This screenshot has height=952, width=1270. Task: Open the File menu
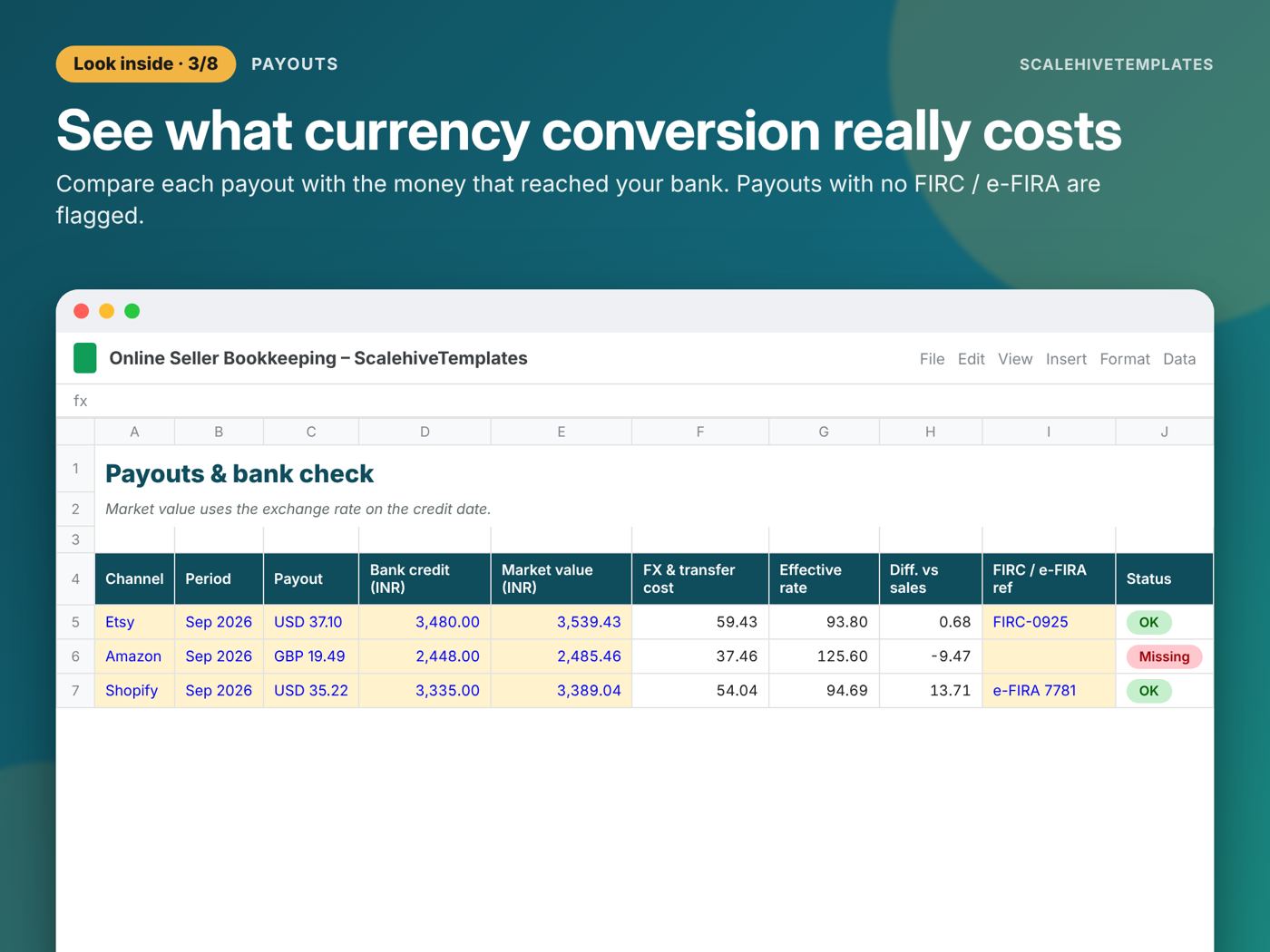pos(932,359)
